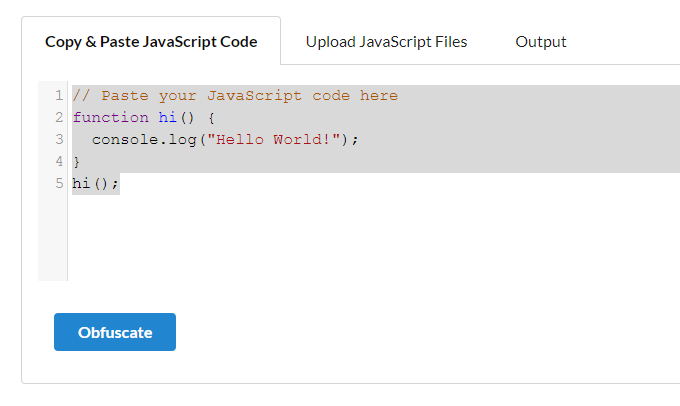The width and height of the screenshot is (680, 406).
Task: Click line number 2 in the gutter
Action: tap(59, 118)
